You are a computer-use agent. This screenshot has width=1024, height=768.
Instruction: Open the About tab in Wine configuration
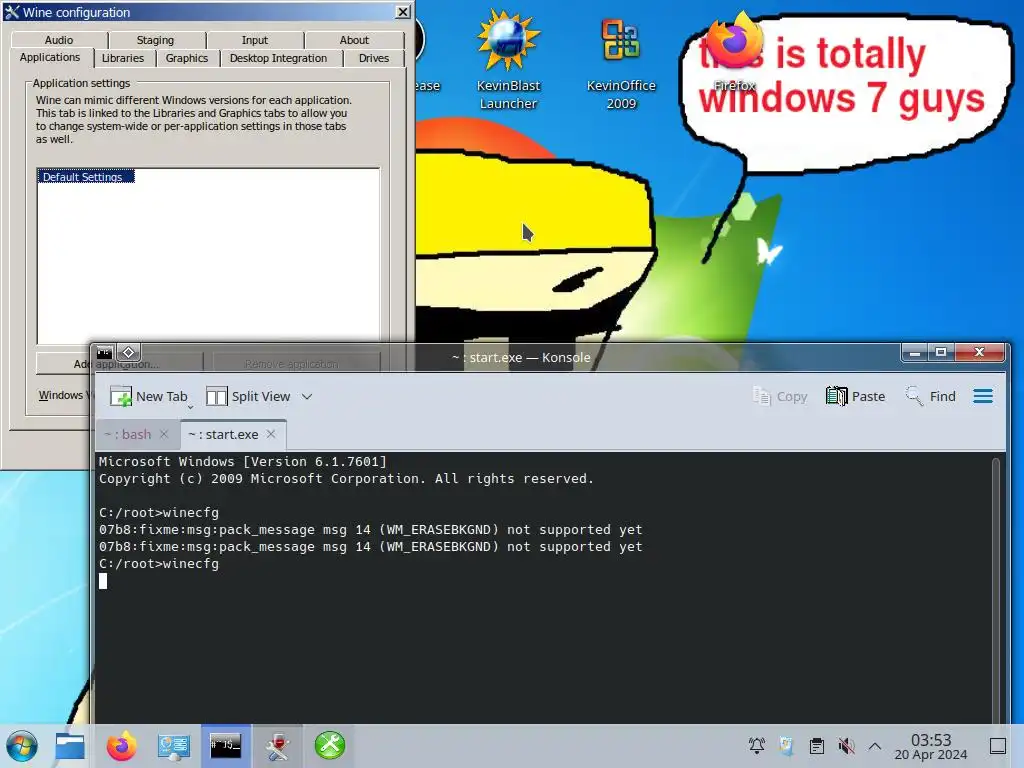pos(354,40)
